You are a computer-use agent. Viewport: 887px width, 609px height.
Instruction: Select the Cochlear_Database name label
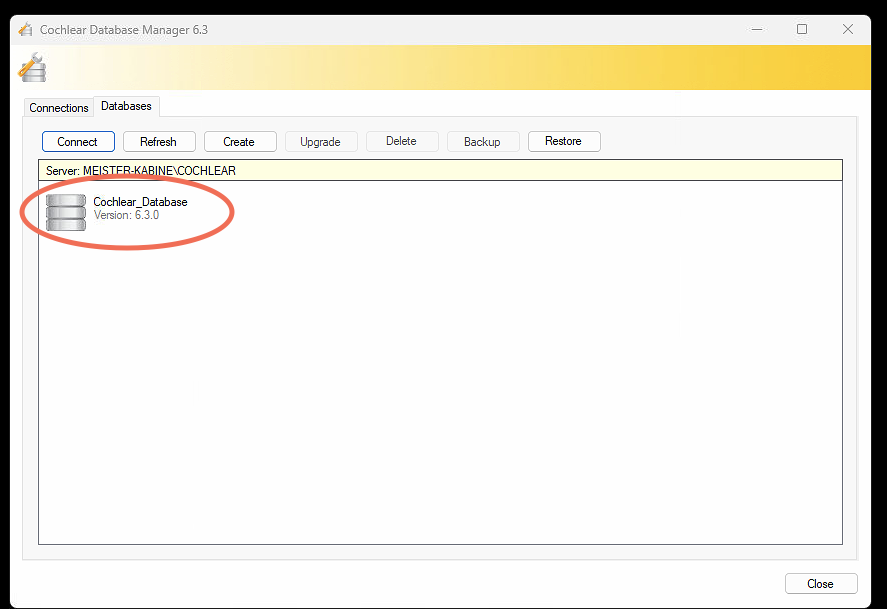pyautogui.click(x=140, y=202)
